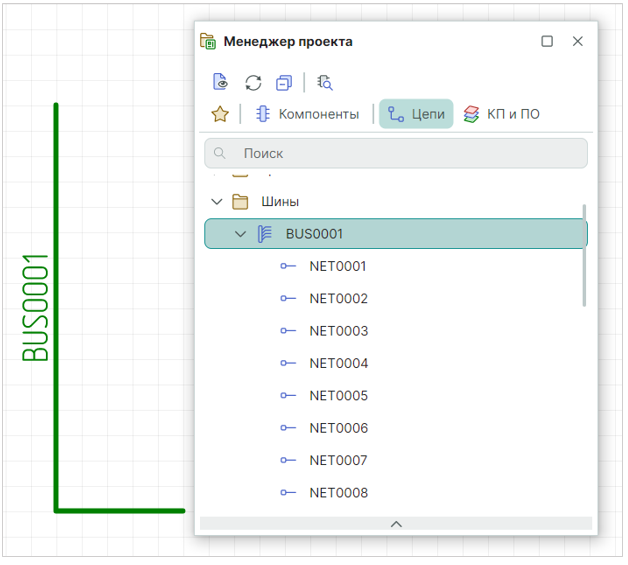Select the NET0002 net

(x=338, y=299)
